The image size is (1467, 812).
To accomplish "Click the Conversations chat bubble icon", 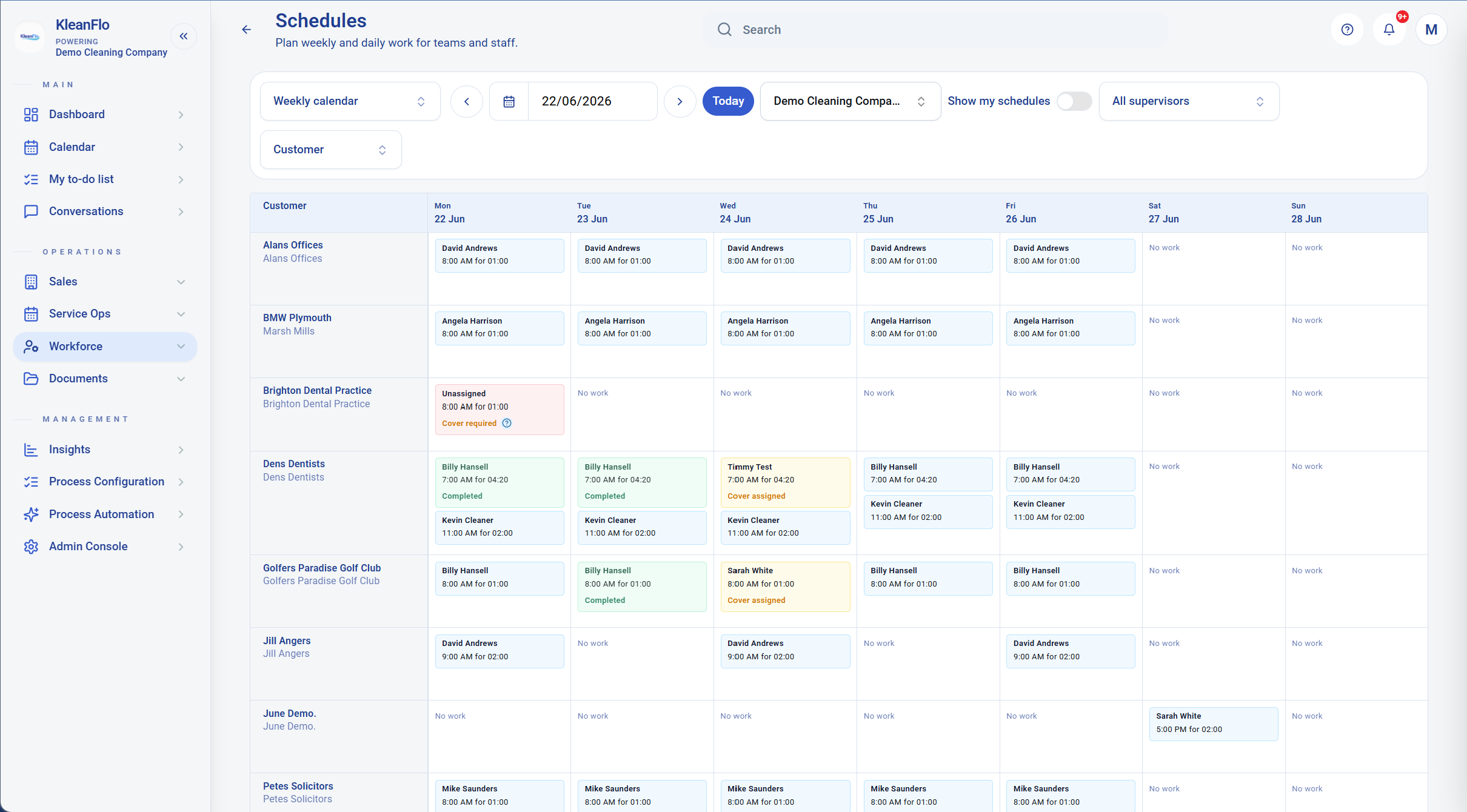I will pyautogui.click(x=31, y=211).
